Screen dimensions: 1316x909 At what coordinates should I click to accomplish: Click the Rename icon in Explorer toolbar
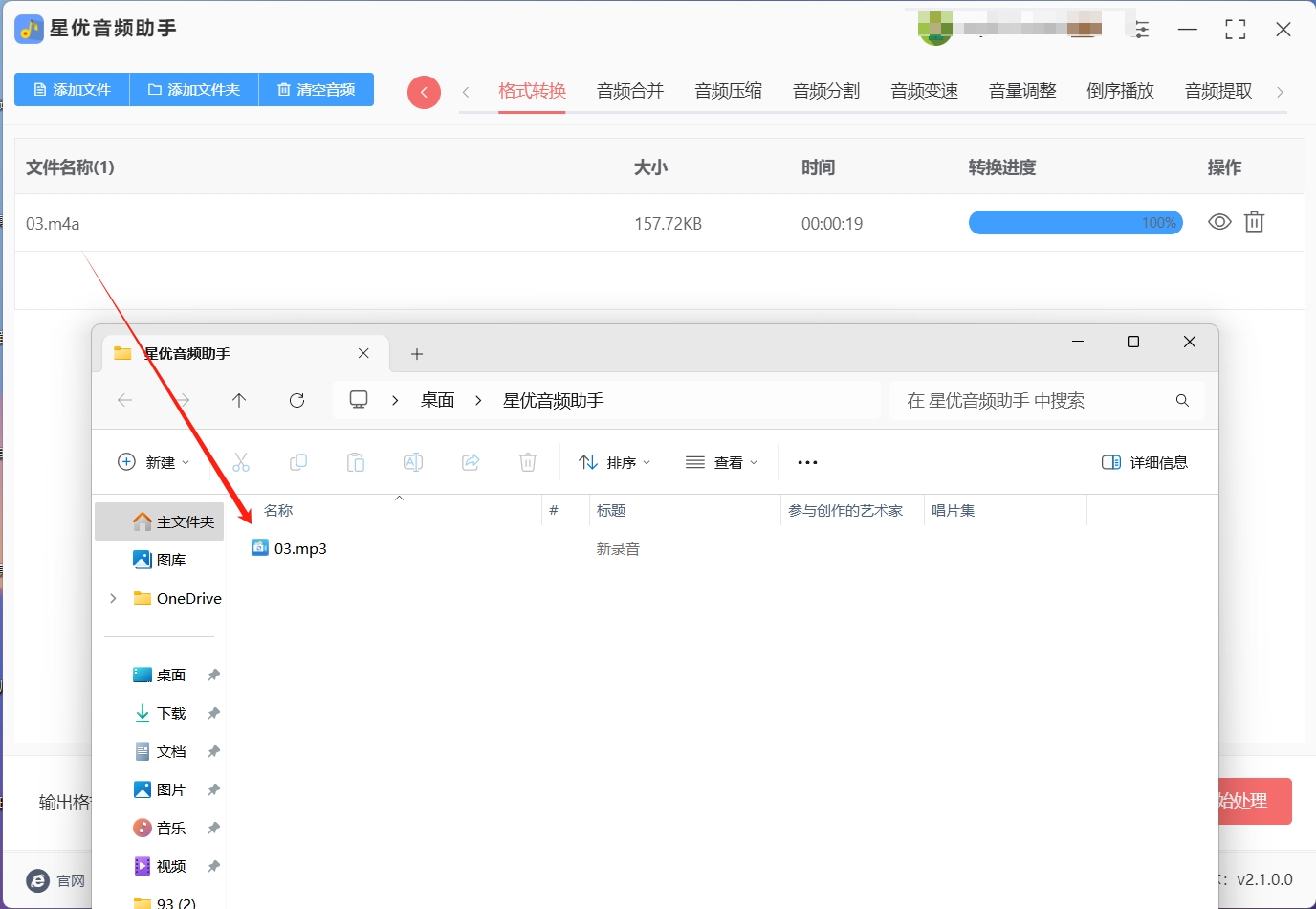click(x=413, y=462)
